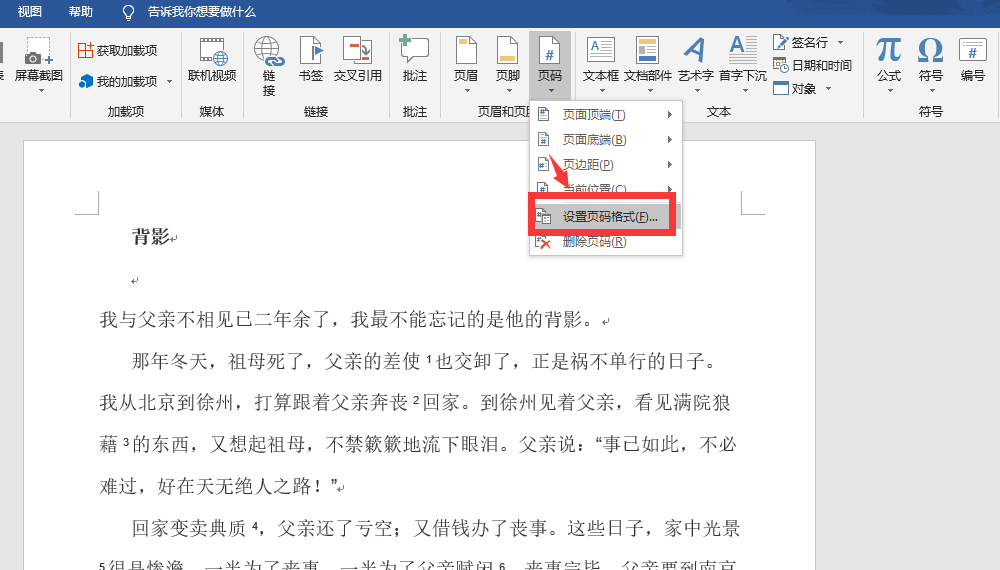Click the 页码 page number button

point(550,64)
